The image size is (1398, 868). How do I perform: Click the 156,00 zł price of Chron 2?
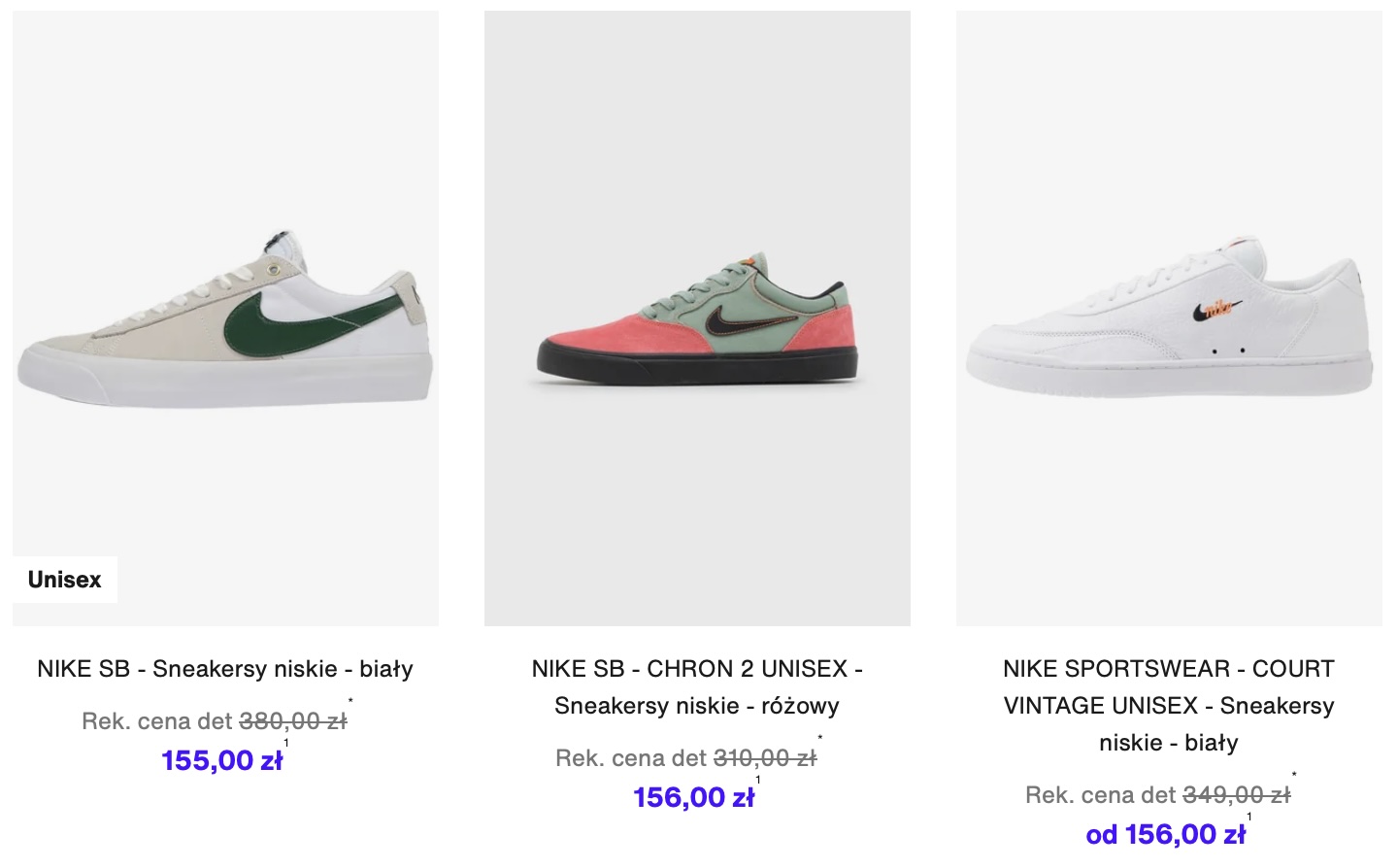pyautogui.click(x=693, y=797)
